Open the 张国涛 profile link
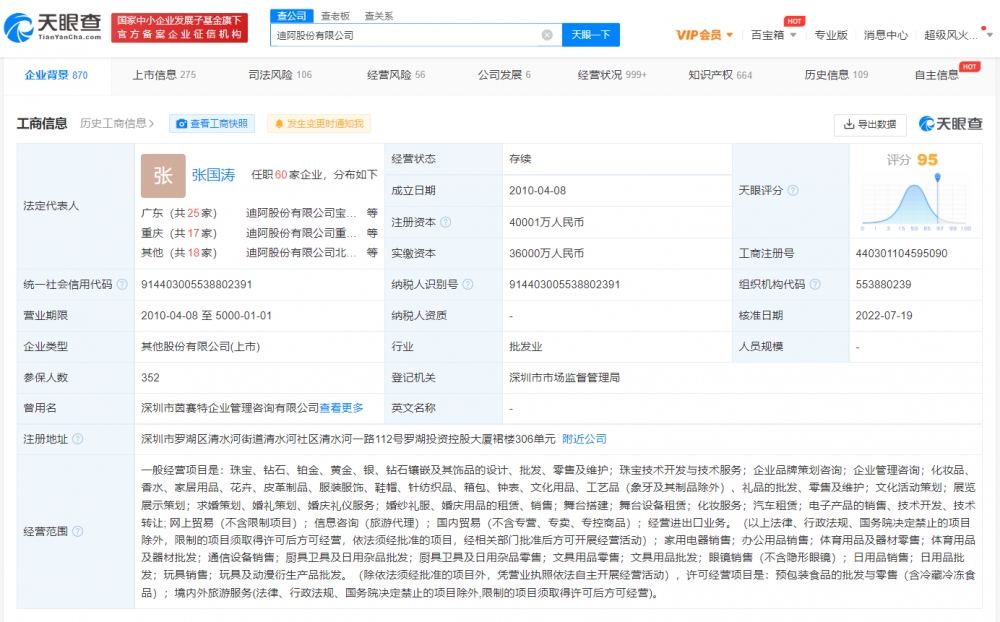 tap(213, 175)
